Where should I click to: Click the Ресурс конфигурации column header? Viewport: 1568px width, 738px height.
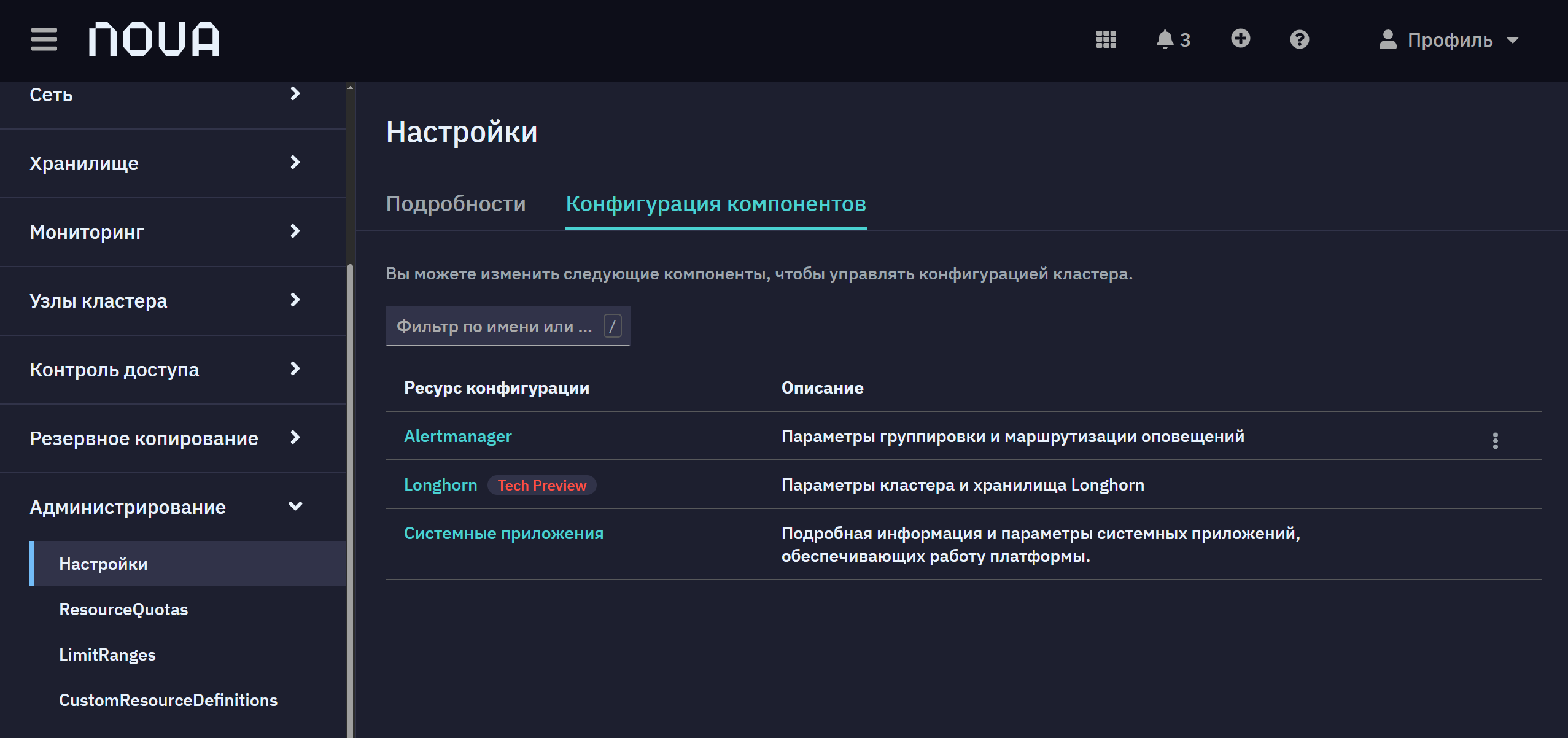496,387
